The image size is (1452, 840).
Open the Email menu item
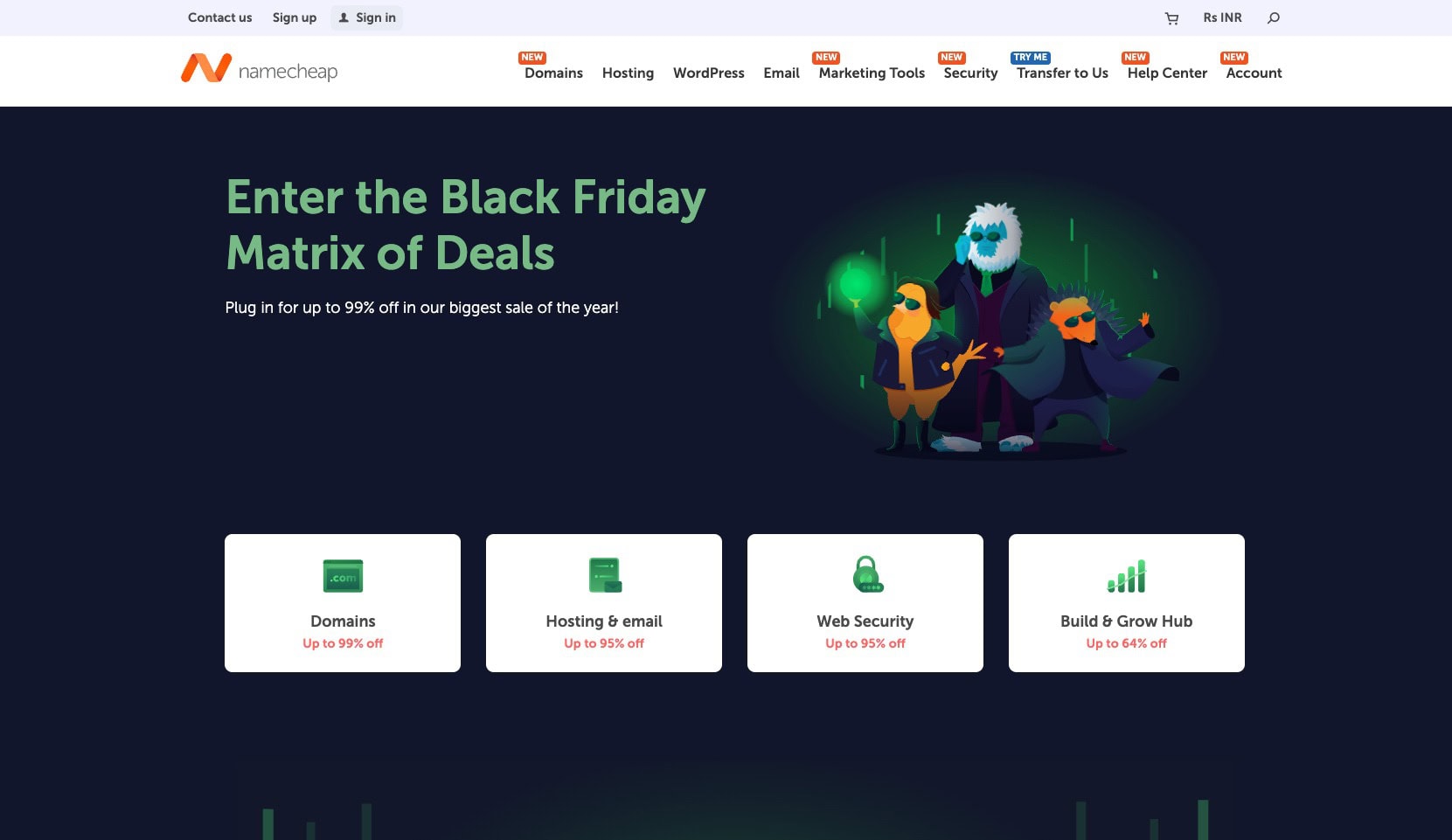point(782,73)
